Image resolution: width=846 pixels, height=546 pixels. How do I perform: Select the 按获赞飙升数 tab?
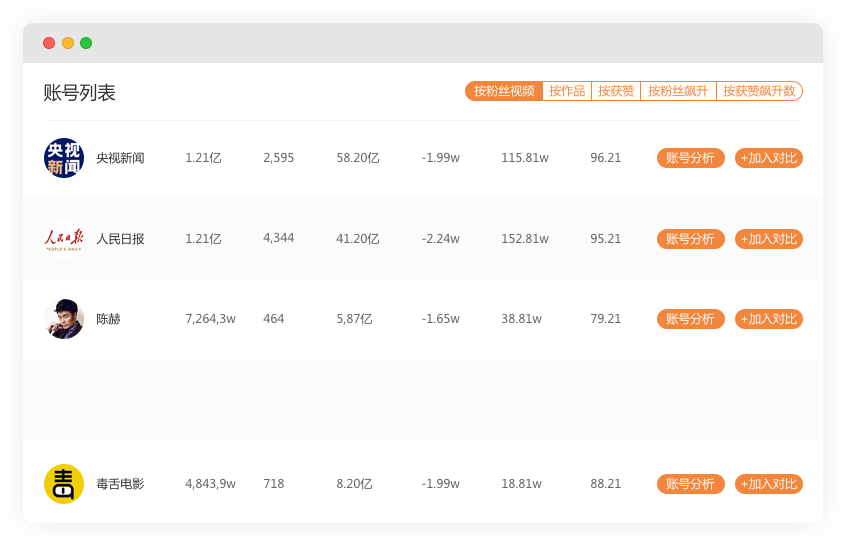pyautogui.click(x=759, y=91)
